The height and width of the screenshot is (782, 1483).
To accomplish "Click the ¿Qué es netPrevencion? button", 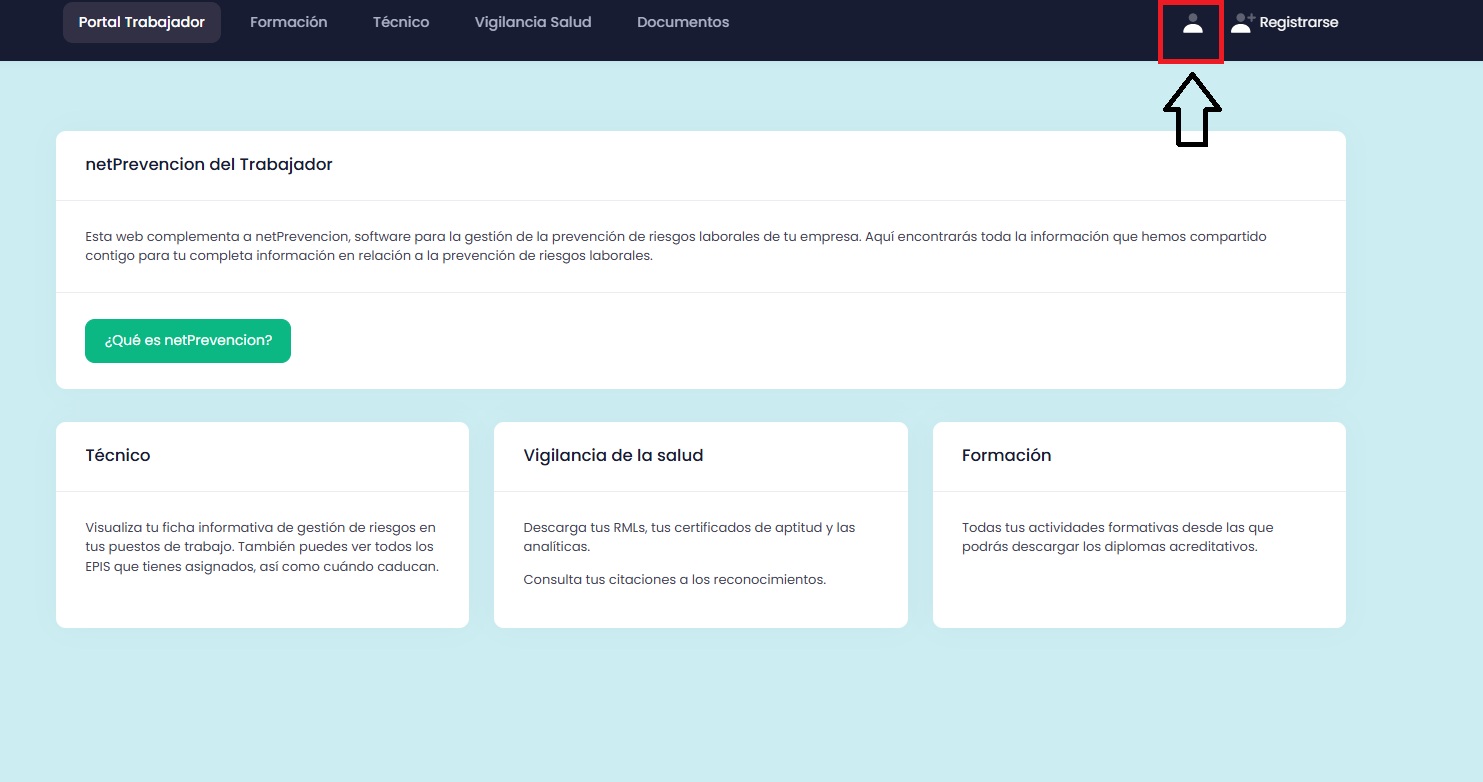I will tap(188, 341).
